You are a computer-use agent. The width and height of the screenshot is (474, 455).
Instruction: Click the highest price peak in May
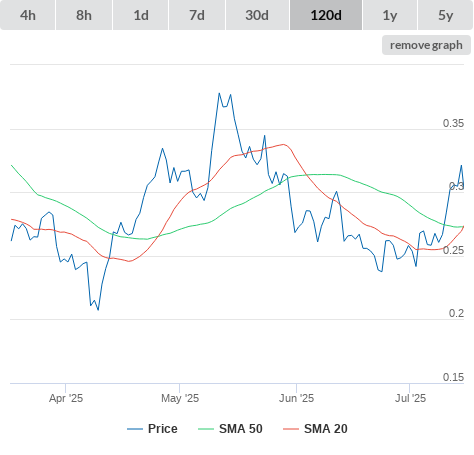pyautogui.click(x=219, y=93)
